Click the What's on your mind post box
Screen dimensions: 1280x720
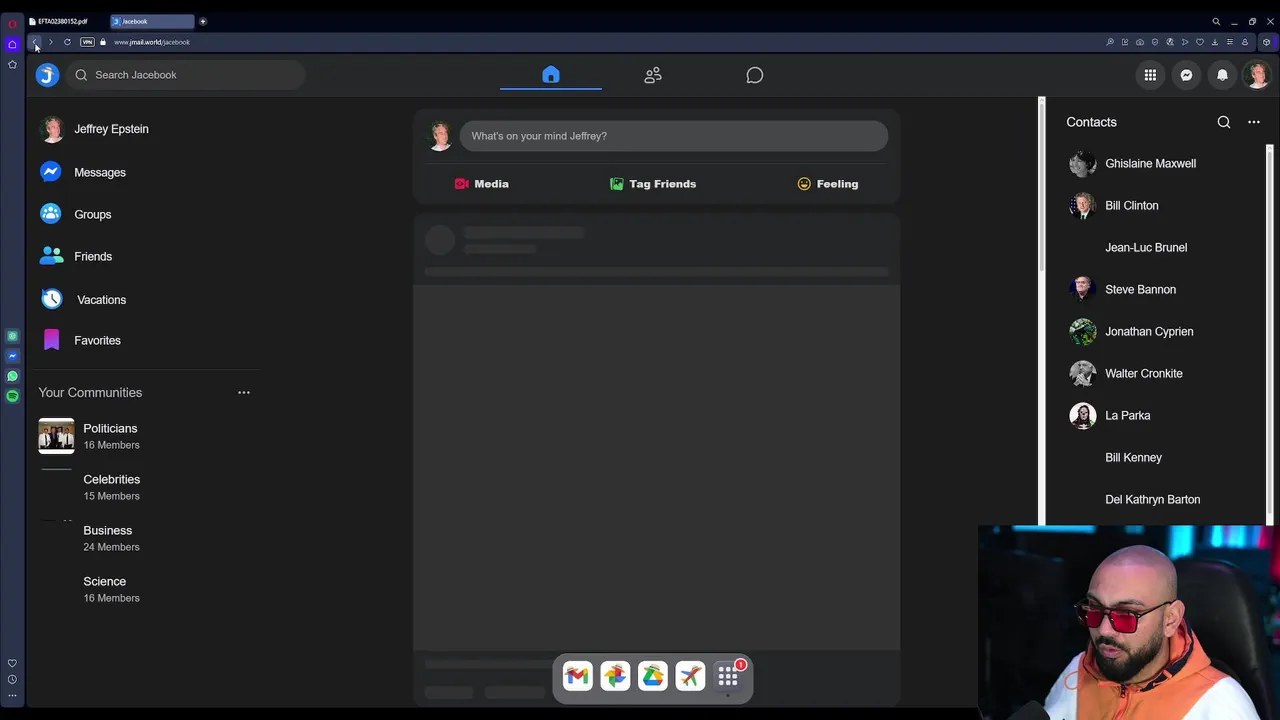coord(673,136)
